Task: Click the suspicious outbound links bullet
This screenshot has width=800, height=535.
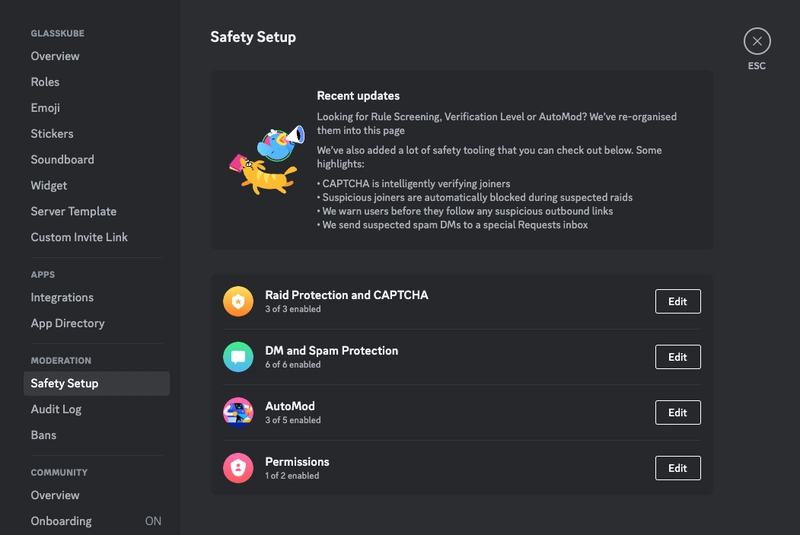Action: point(465,211)
